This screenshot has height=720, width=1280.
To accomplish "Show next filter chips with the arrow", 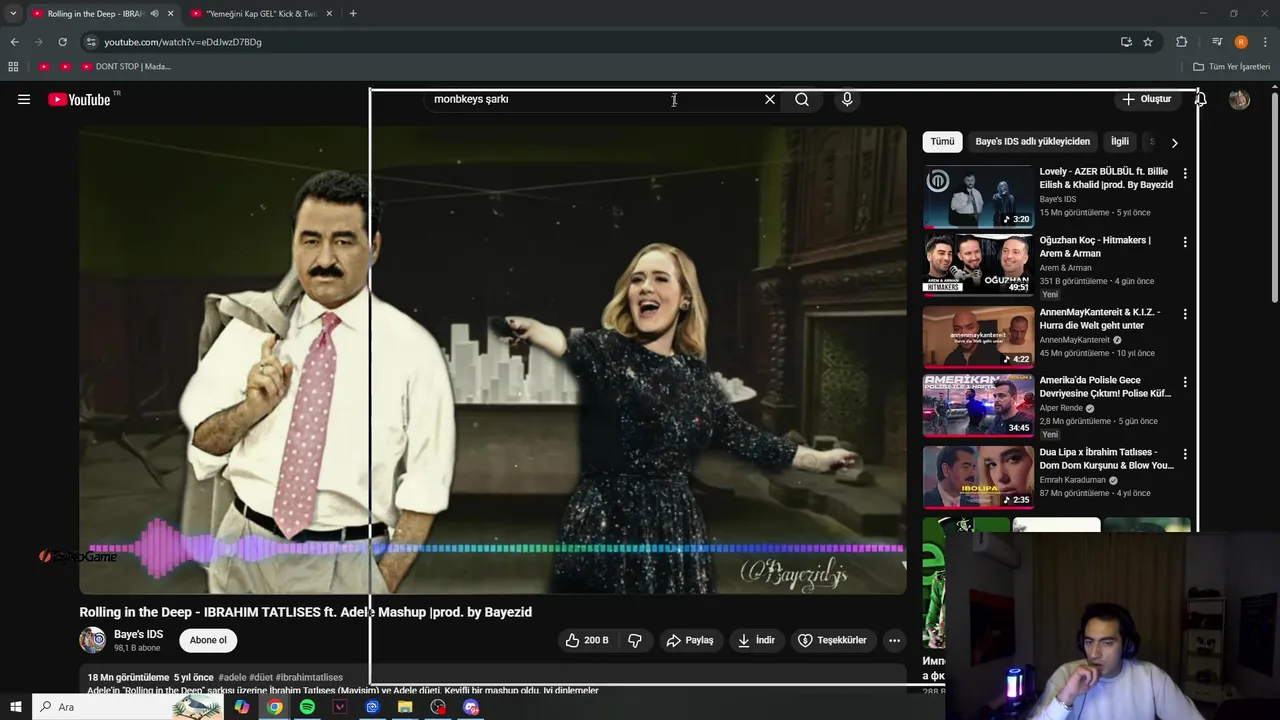I will click(x=1174, y=142).
